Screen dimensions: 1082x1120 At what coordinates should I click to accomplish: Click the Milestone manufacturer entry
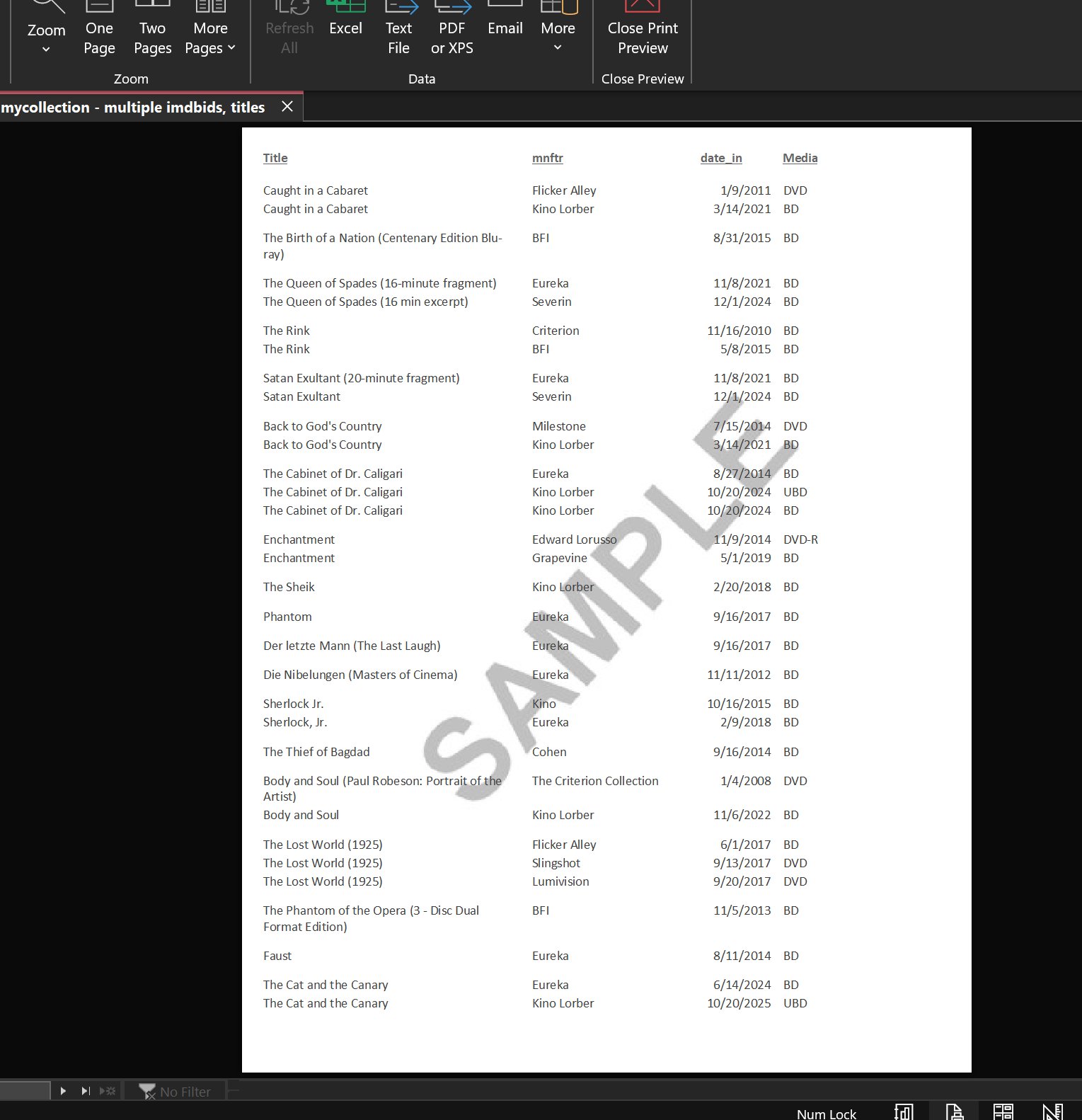pos(559,426)
